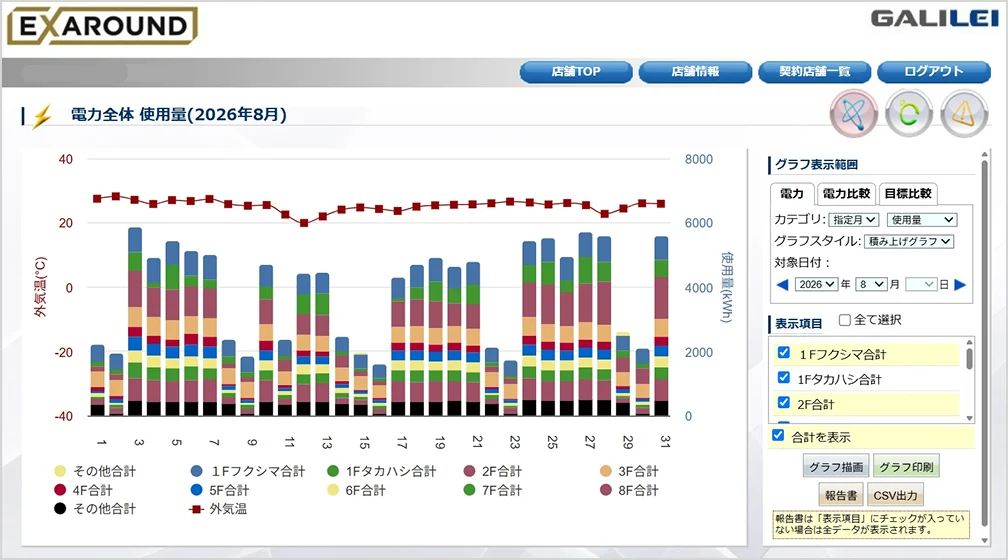
Task: Click the 2F合計 legend dot
Action: click(469, 471)
